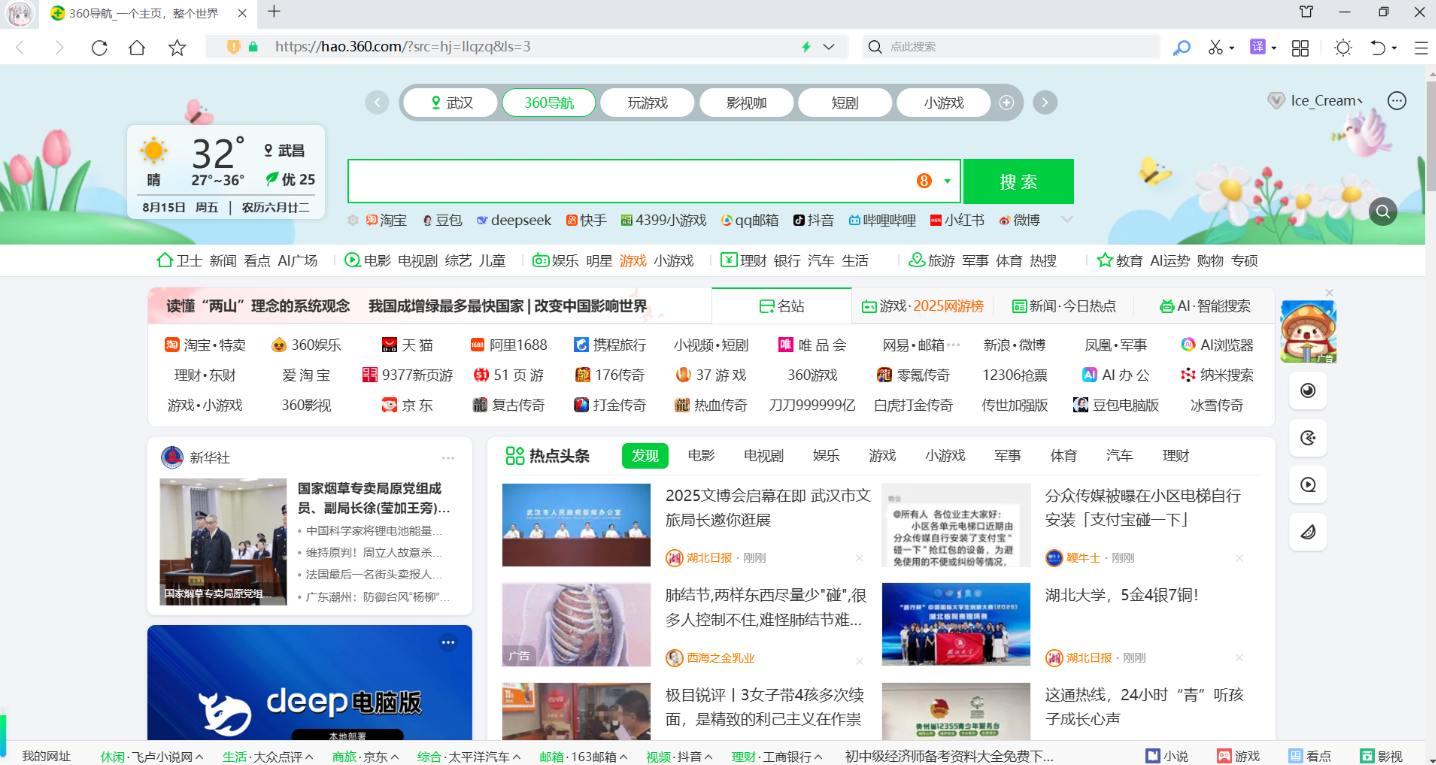Focus the main 360 search input box
1436x765 pixels.
point(630,182)
